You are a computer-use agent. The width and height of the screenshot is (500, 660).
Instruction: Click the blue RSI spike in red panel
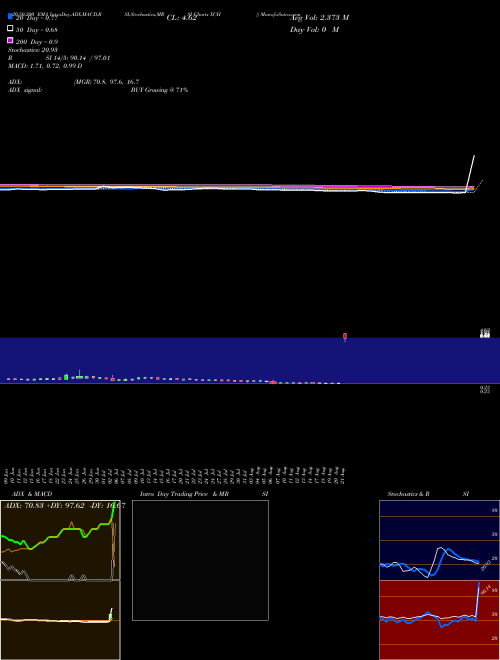[478, 600]
